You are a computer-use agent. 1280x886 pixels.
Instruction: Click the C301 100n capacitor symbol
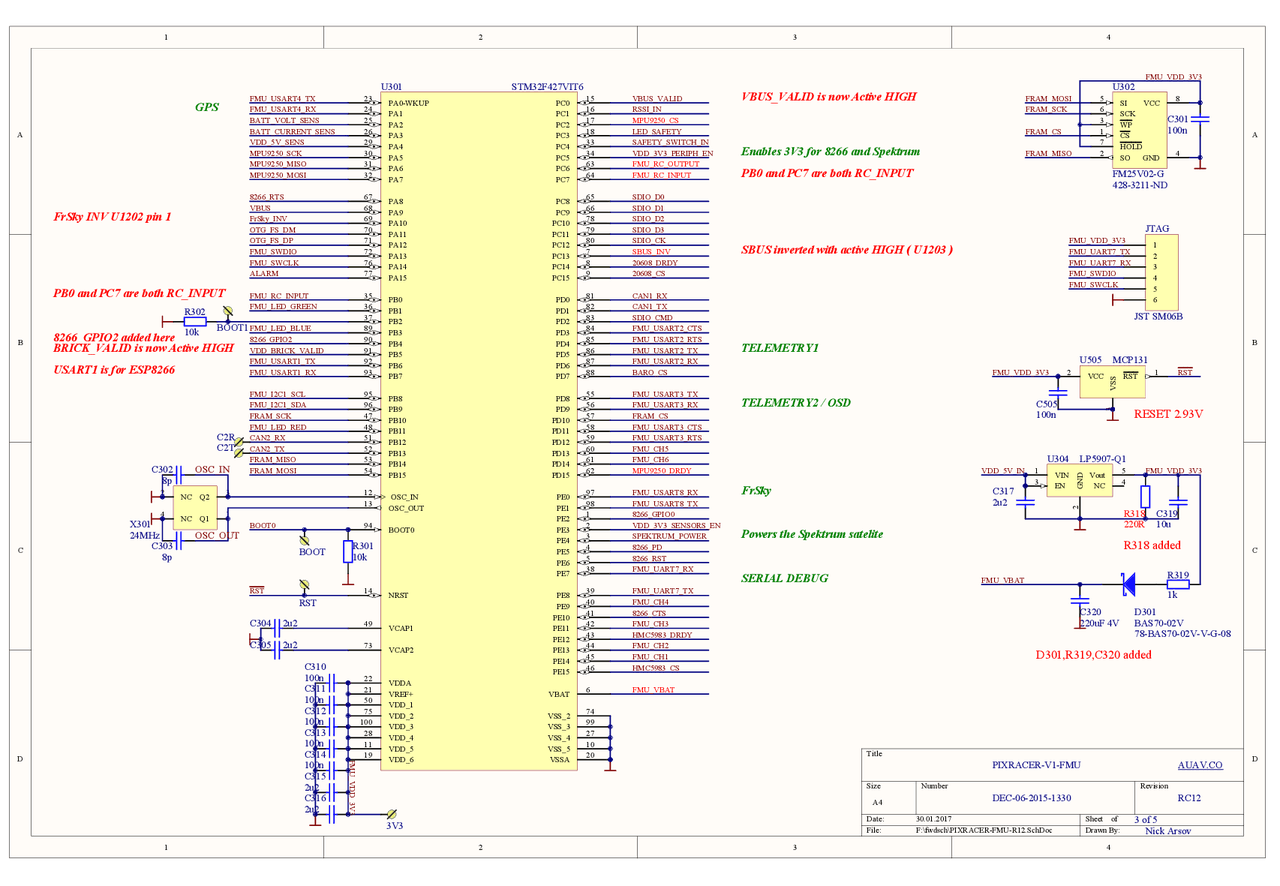coord(1202,120)
